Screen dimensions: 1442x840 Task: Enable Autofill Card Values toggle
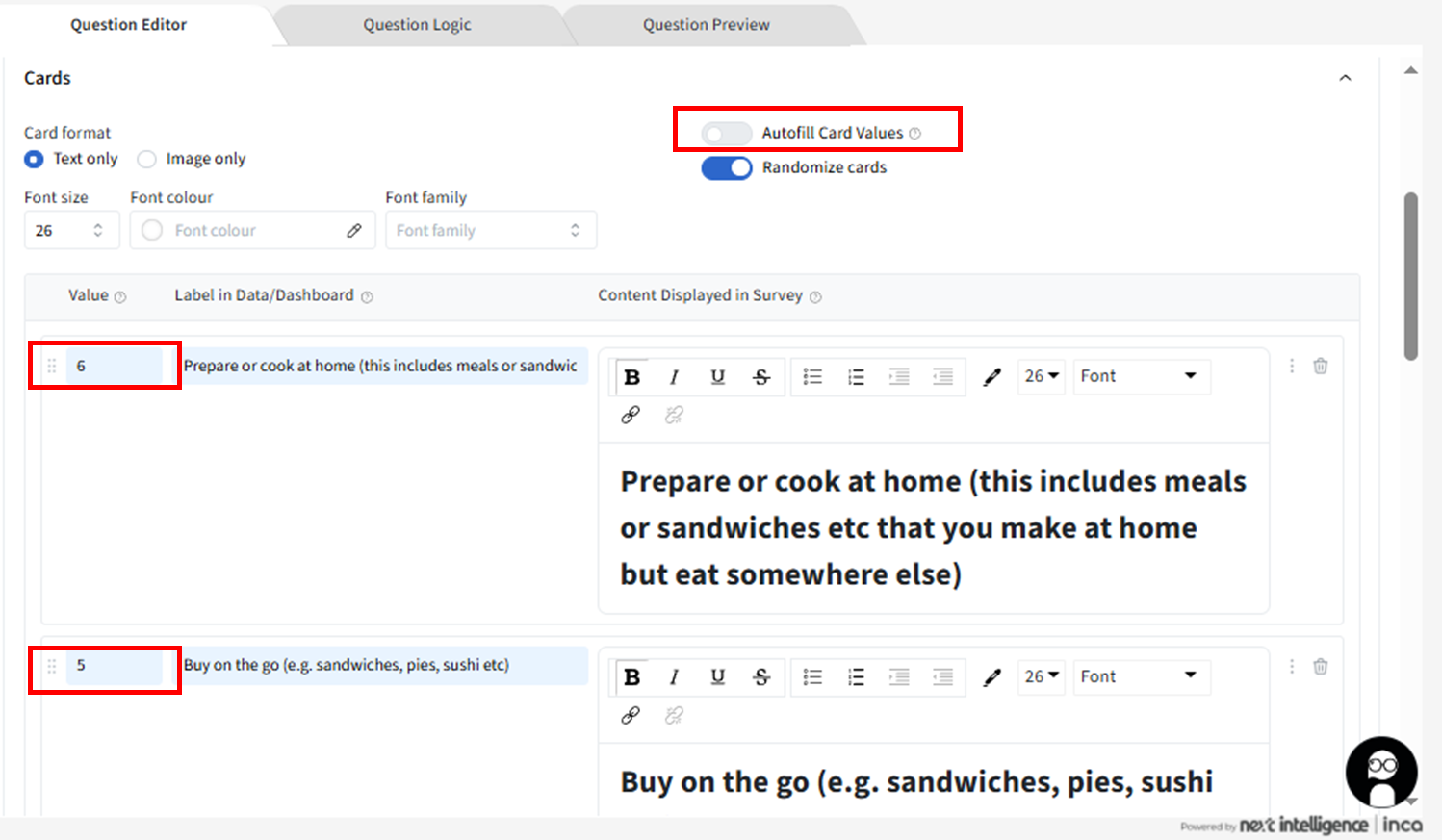pyautogui.click(x=726, y=133)
